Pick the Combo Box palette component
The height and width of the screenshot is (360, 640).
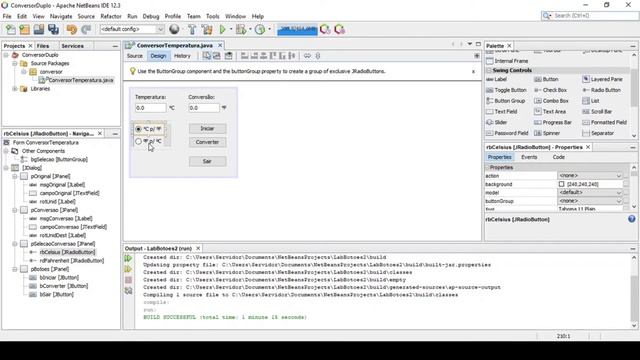point(551,100)
